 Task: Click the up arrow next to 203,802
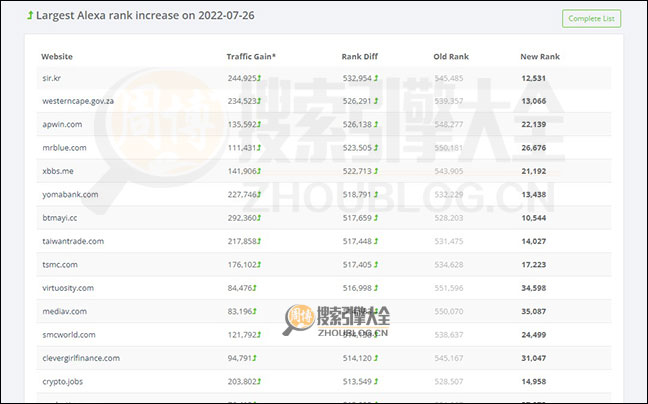click(259, 381)
